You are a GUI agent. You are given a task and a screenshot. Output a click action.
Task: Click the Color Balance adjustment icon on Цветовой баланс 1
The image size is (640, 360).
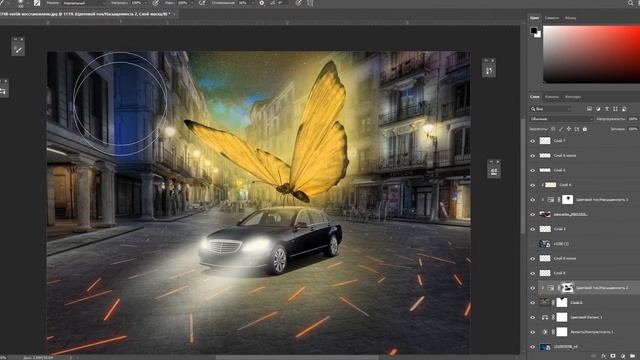(x=544, y=317)
